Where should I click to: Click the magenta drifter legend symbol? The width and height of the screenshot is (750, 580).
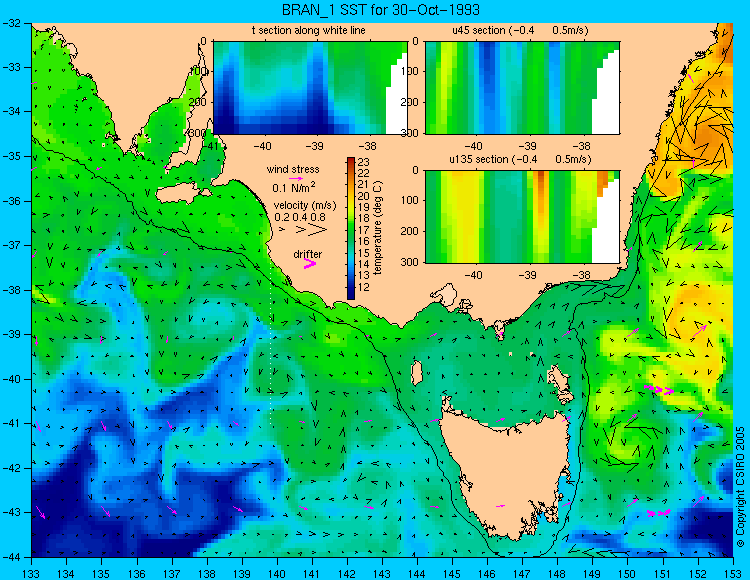(309, 264)
